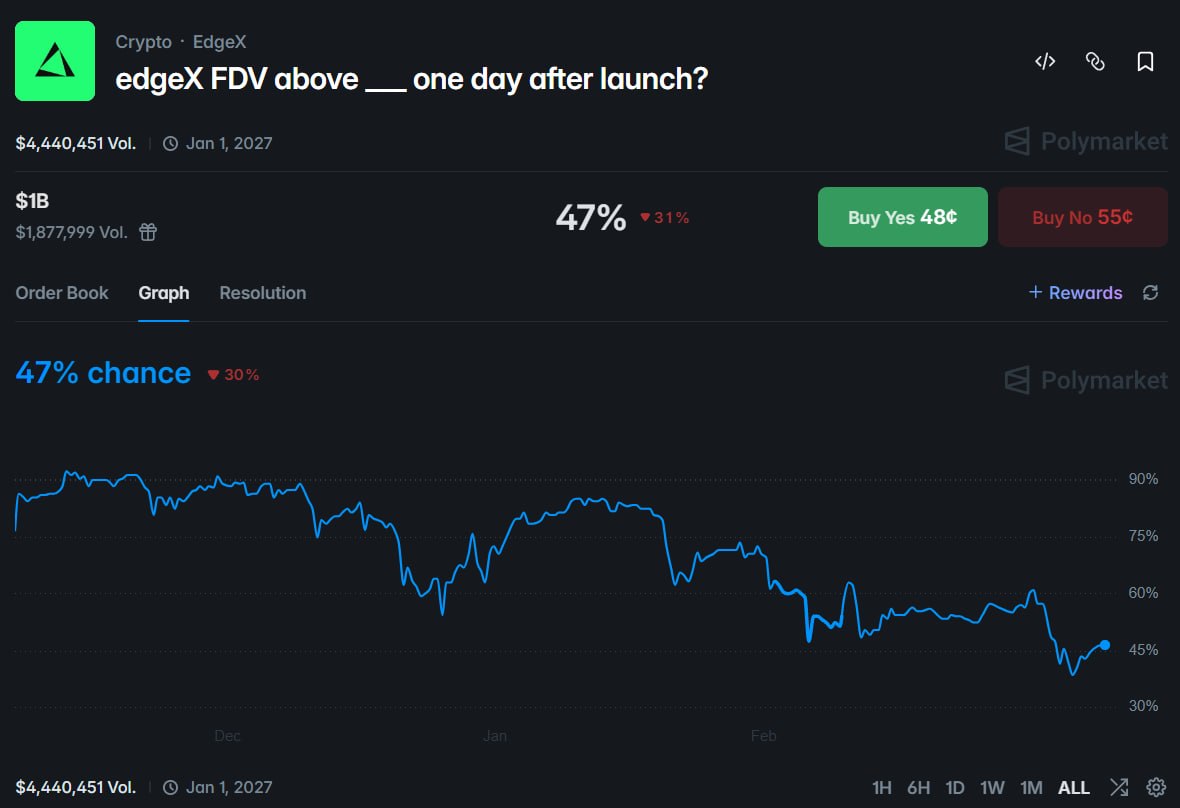Image resolution: width=1180 pixels, height=808 pixels.
Task: Copy the market link via chain icon
Action: point(1095,62)
